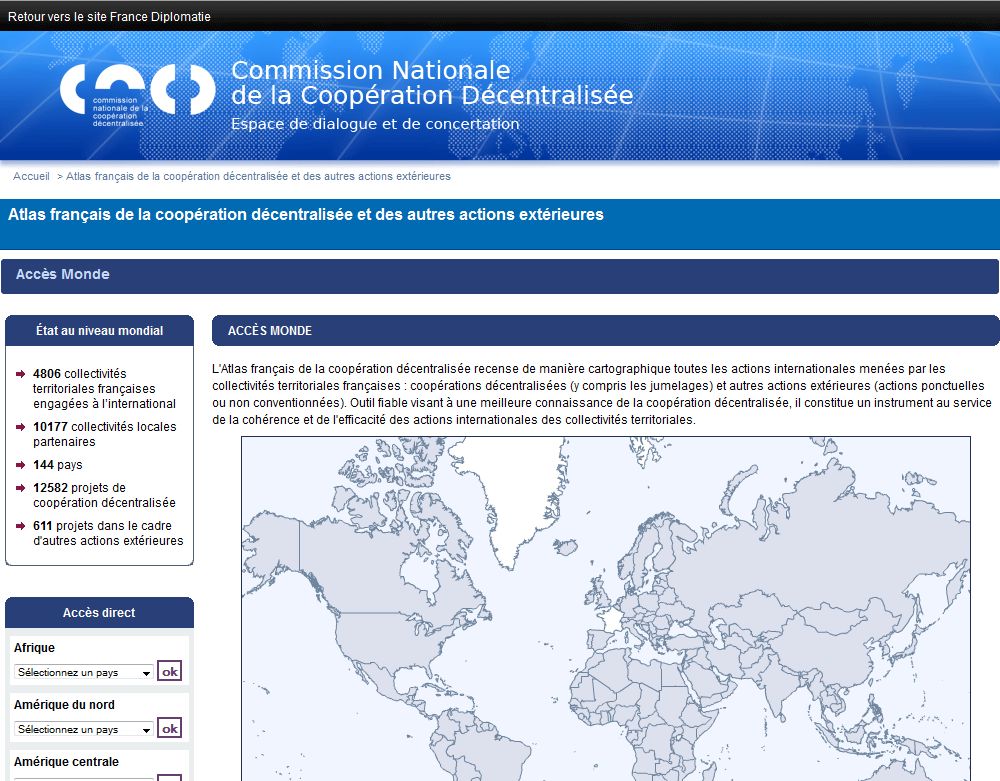Select the Accès Monde section bar

[x=500, y=275]
